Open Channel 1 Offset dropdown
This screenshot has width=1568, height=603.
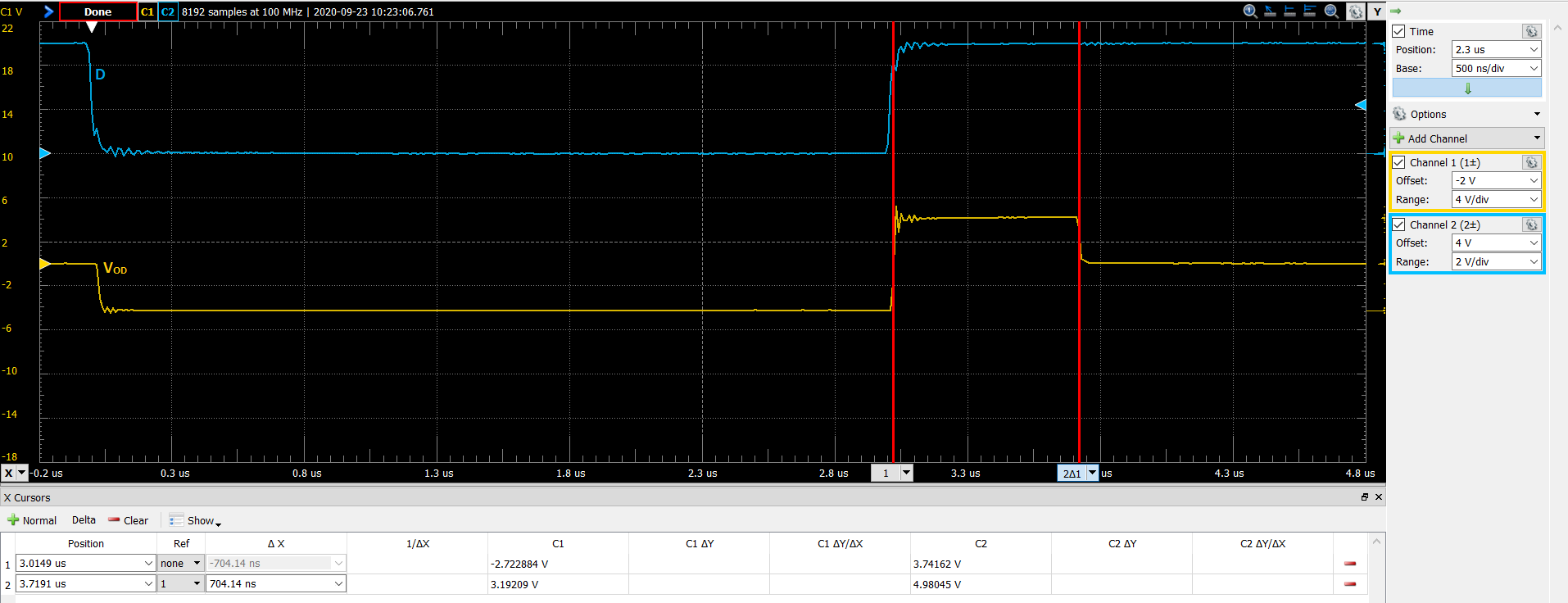[1534, 181]
